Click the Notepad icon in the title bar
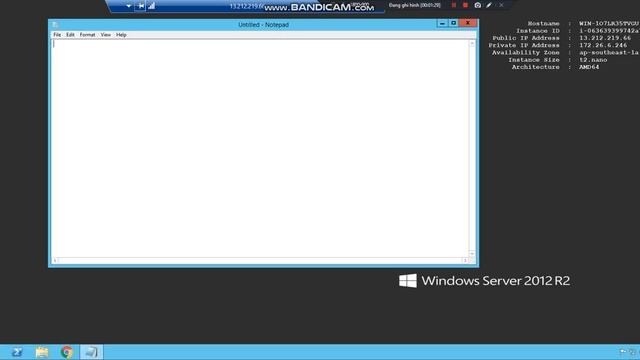This screenshot has width=640, height=360. point(55,25)
